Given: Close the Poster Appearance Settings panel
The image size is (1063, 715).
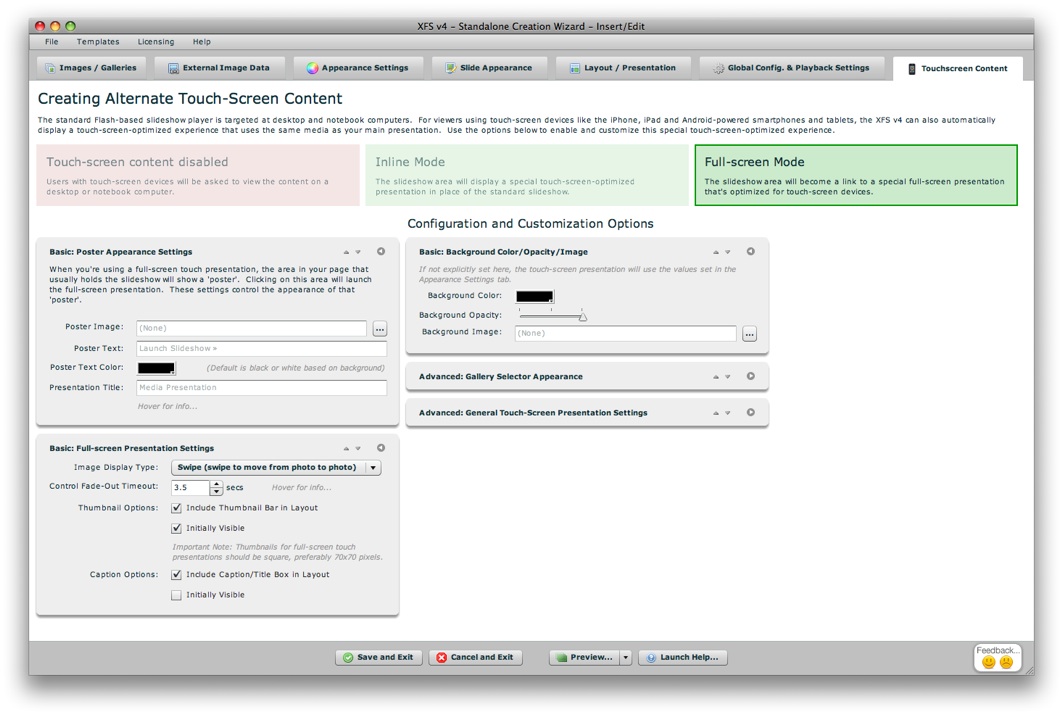Looking at the screenshot, I should click(x=381, y=252).
